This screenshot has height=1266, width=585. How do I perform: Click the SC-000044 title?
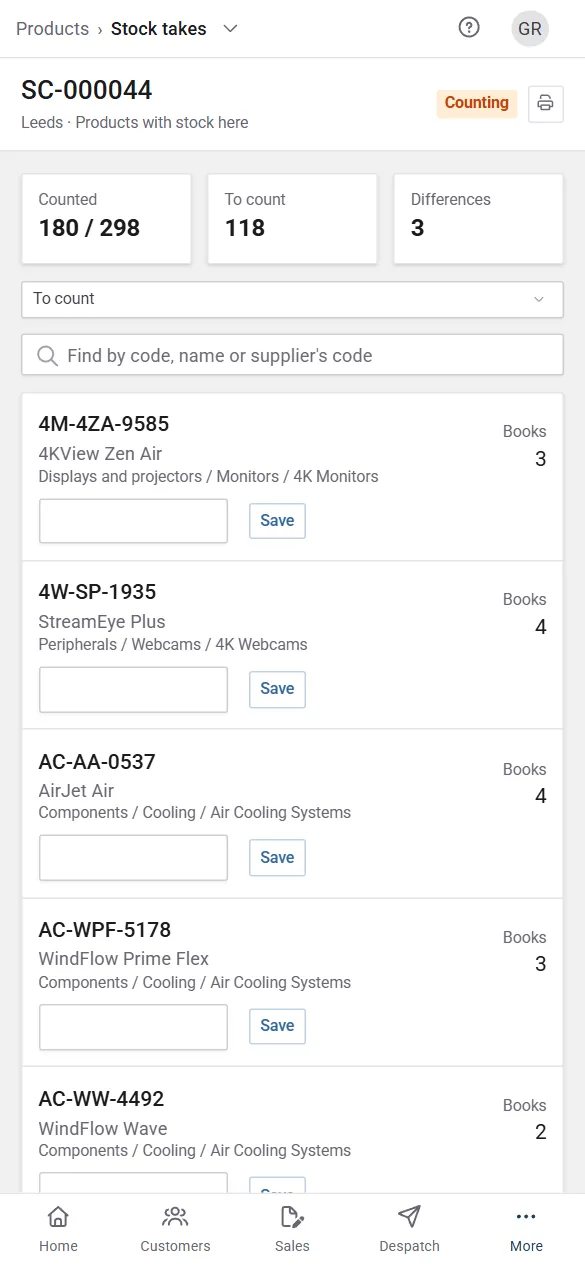(x=87, y=90)
